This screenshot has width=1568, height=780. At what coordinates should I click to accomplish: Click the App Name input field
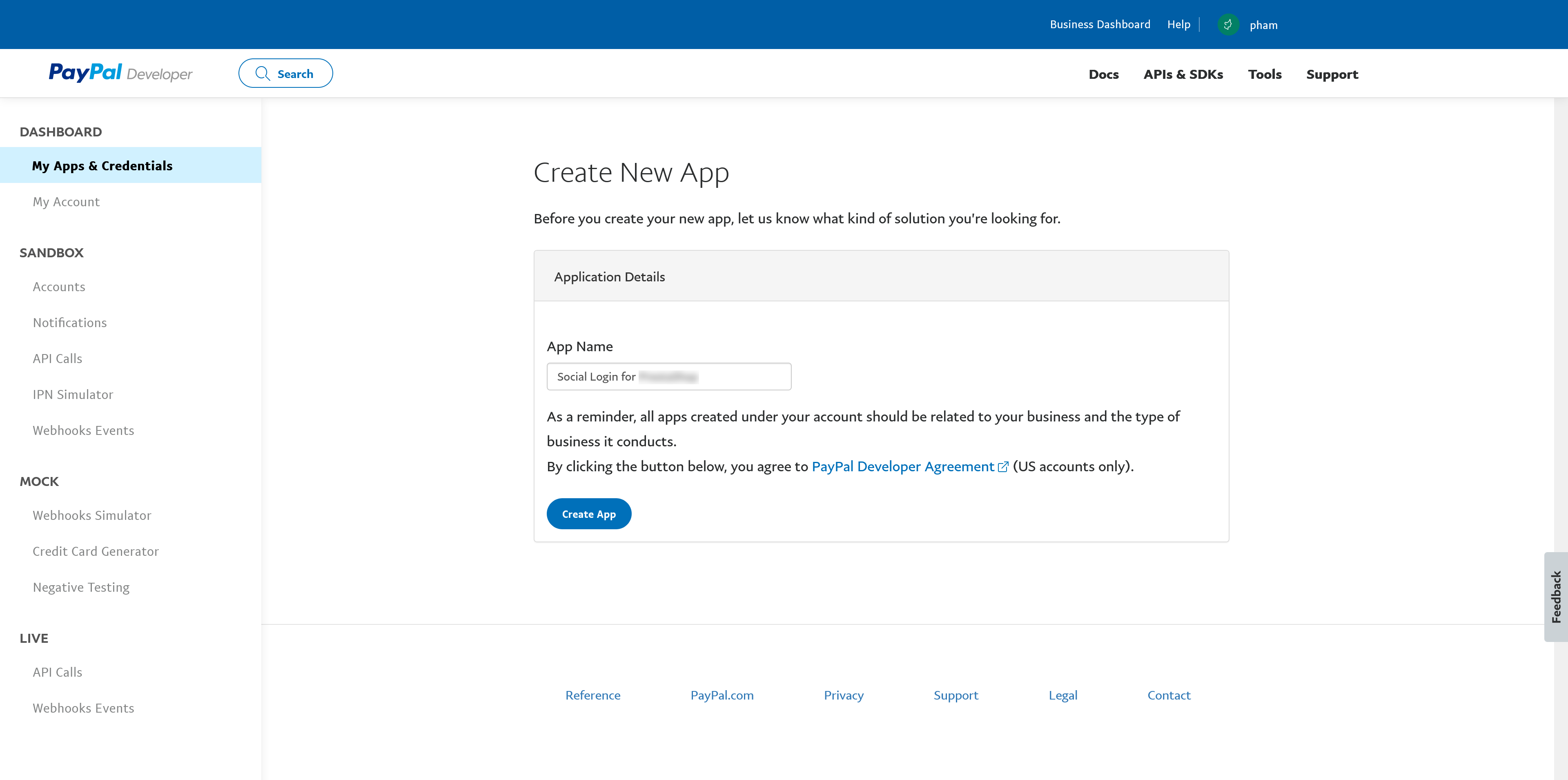[x=669, y=376]
